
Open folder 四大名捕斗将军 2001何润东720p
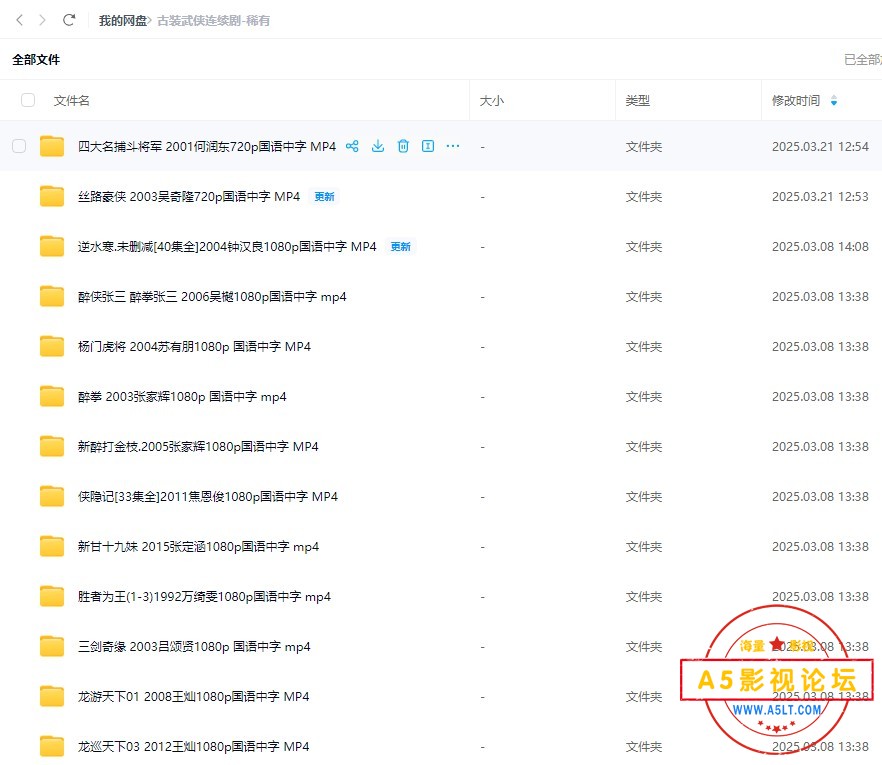coord(206,146)
